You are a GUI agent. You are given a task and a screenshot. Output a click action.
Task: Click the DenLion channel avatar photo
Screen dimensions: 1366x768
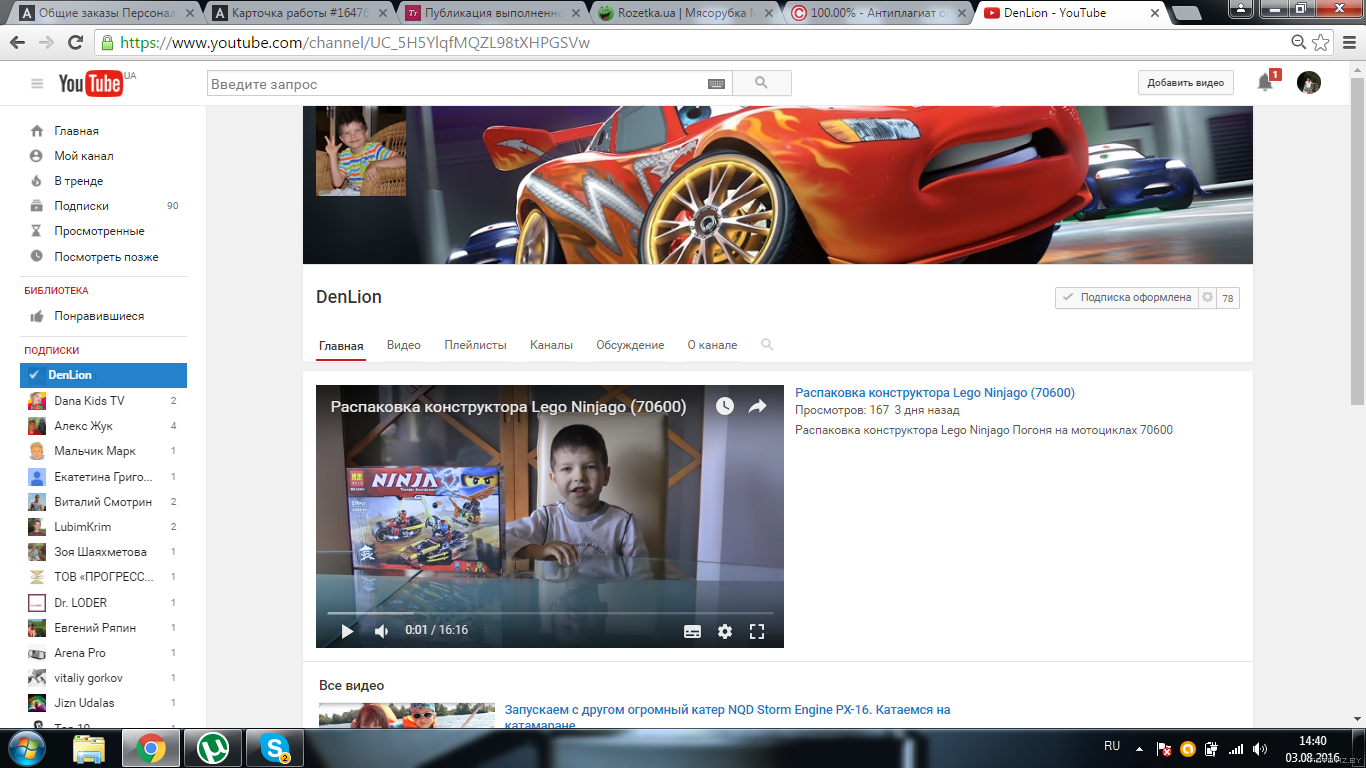click(361, 151)
